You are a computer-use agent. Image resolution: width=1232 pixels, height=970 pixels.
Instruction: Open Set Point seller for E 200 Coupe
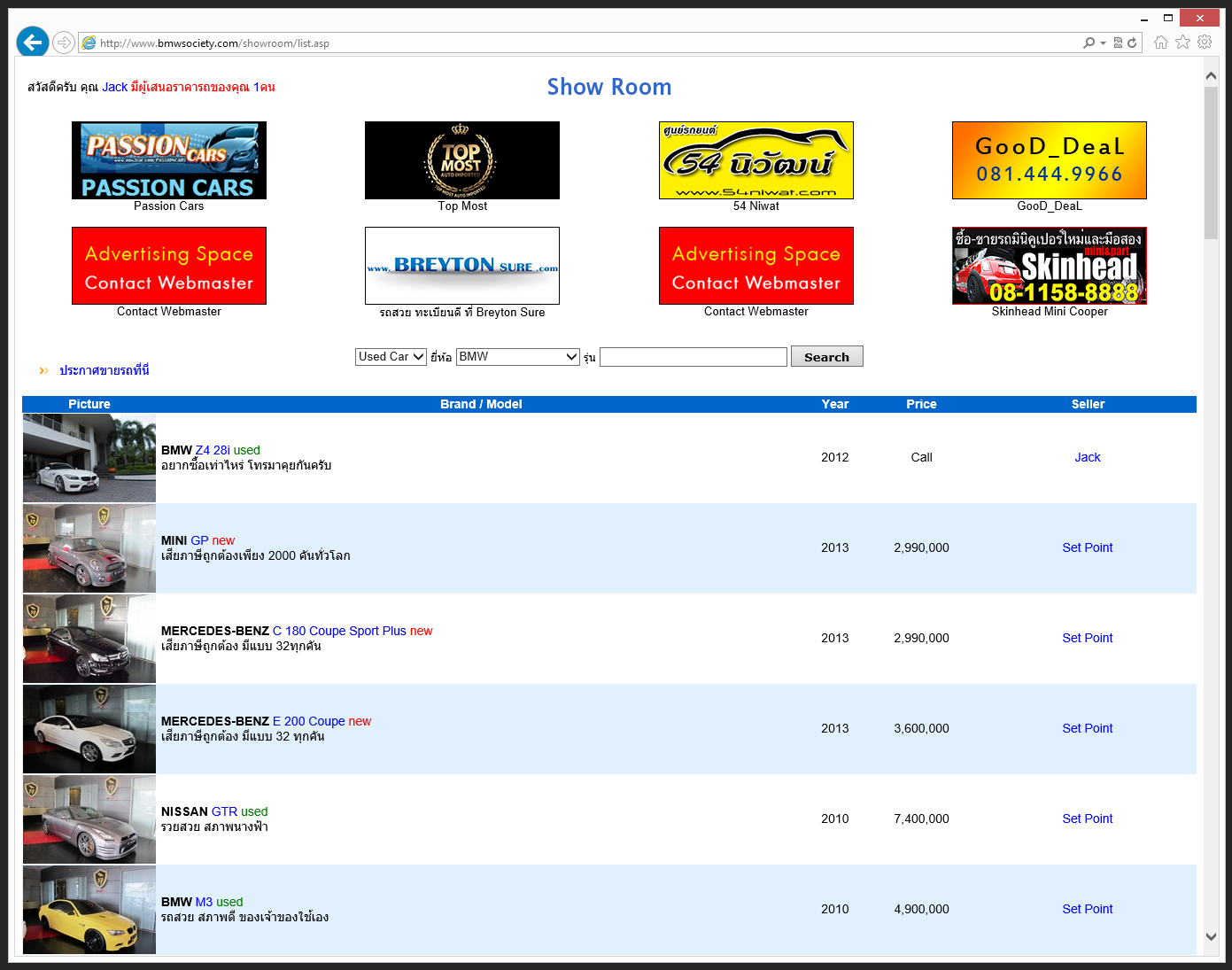1088,728
